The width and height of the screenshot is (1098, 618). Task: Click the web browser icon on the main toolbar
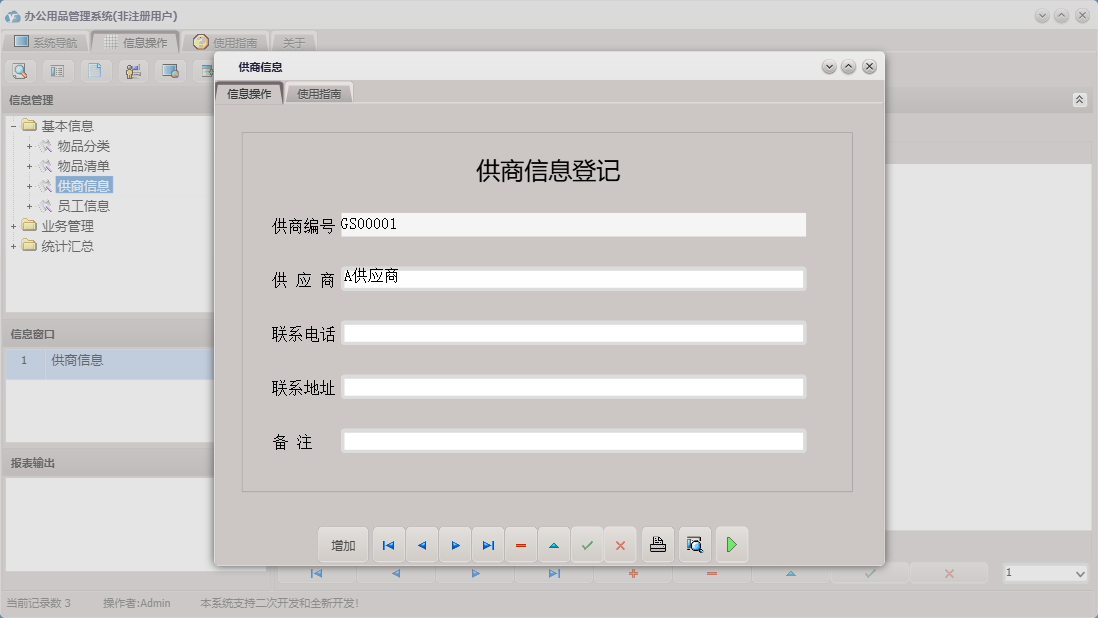[x=170, y=71]
